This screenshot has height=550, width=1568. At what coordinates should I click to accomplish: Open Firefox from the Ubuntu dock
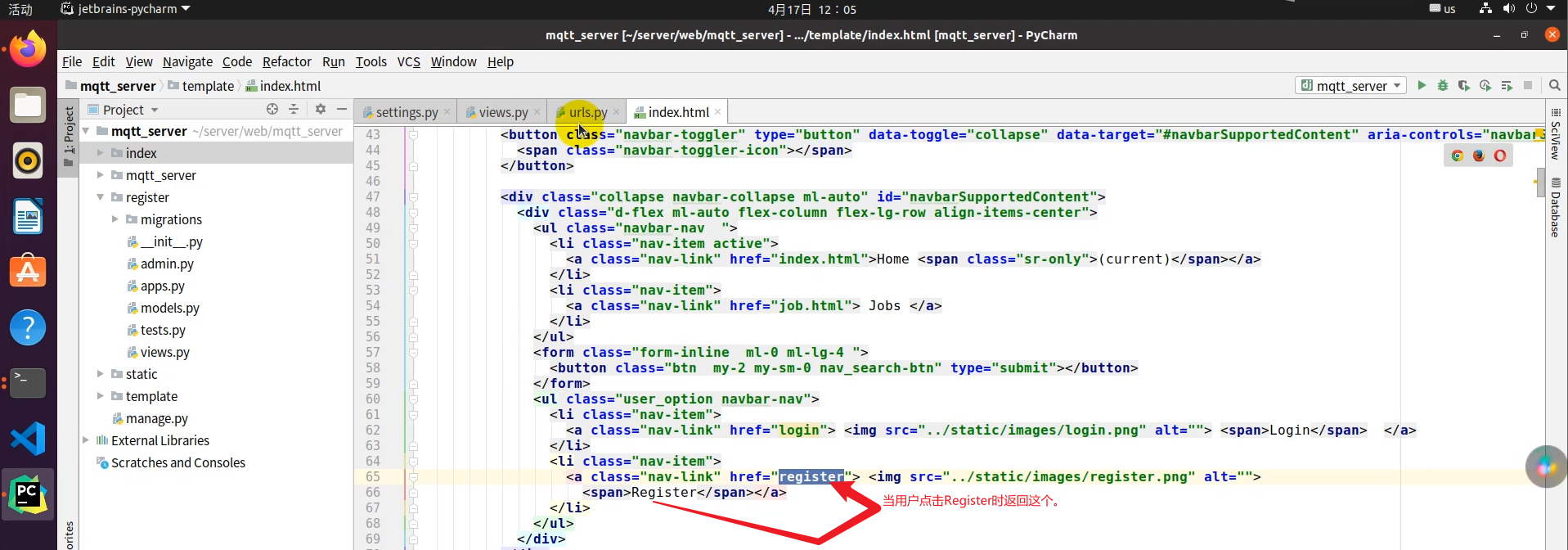click(28, 49)
